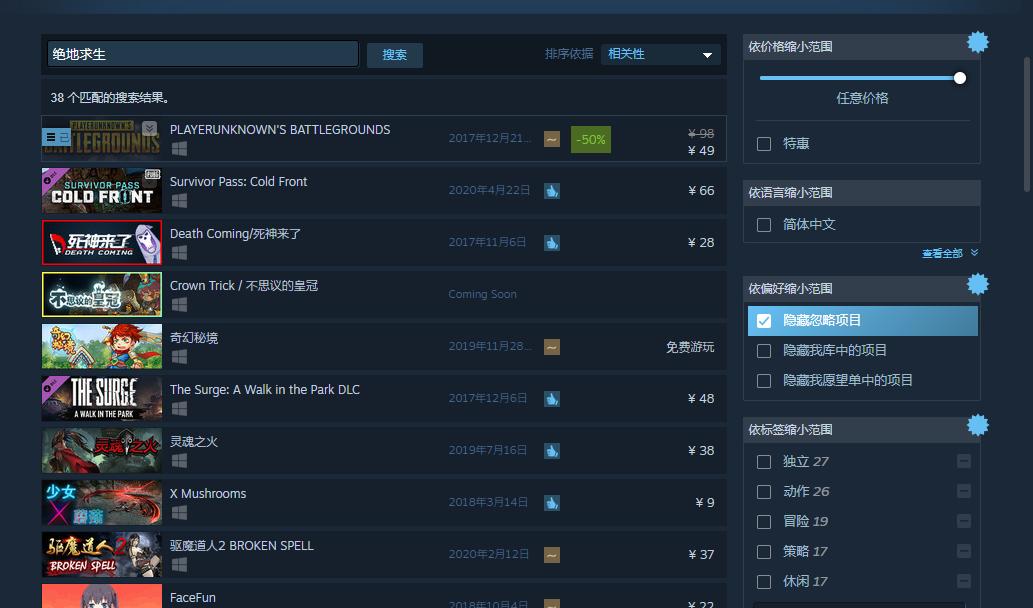Click the gear icon on the preferences filter panel
The image size is (1033, 608).
tap(978, 284)
